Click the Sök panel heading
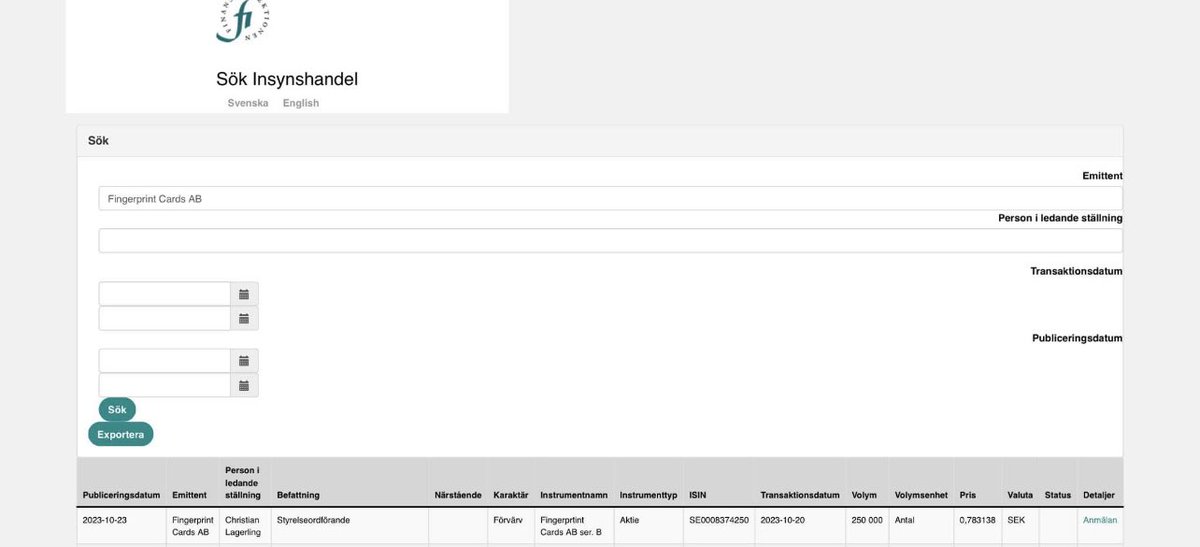1200x547 pixels. click(x=98, y=141)
